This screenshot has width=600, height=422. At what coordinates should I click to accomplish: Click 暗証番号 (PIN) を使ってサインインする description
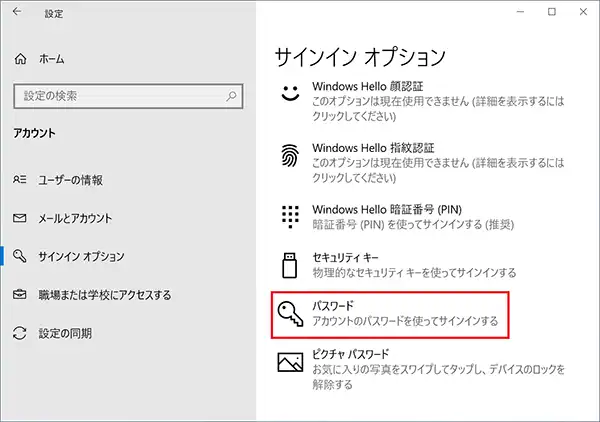(x=413, y=225)
